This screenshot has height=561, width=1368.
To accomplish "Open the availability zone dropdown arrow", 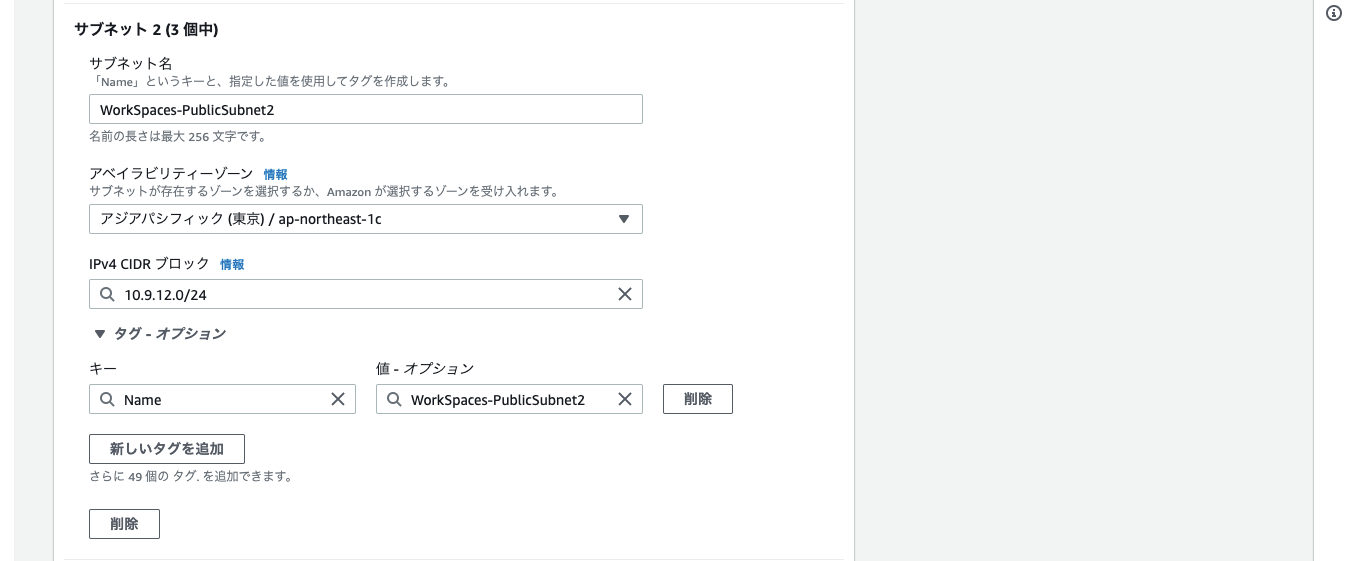I will (x=624, y=219).
